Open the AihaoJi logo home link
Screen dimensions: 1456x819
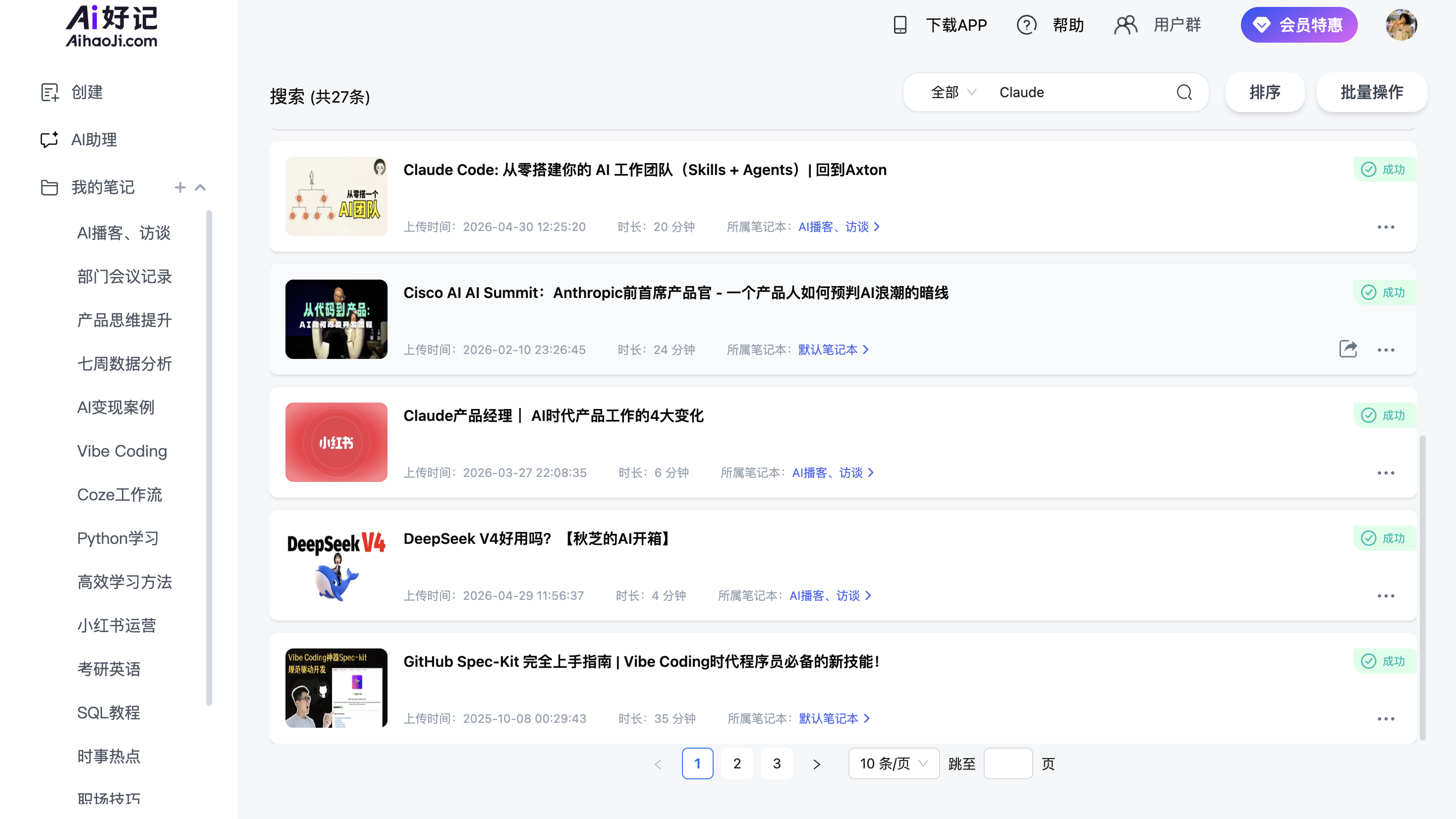pos(112,26)
